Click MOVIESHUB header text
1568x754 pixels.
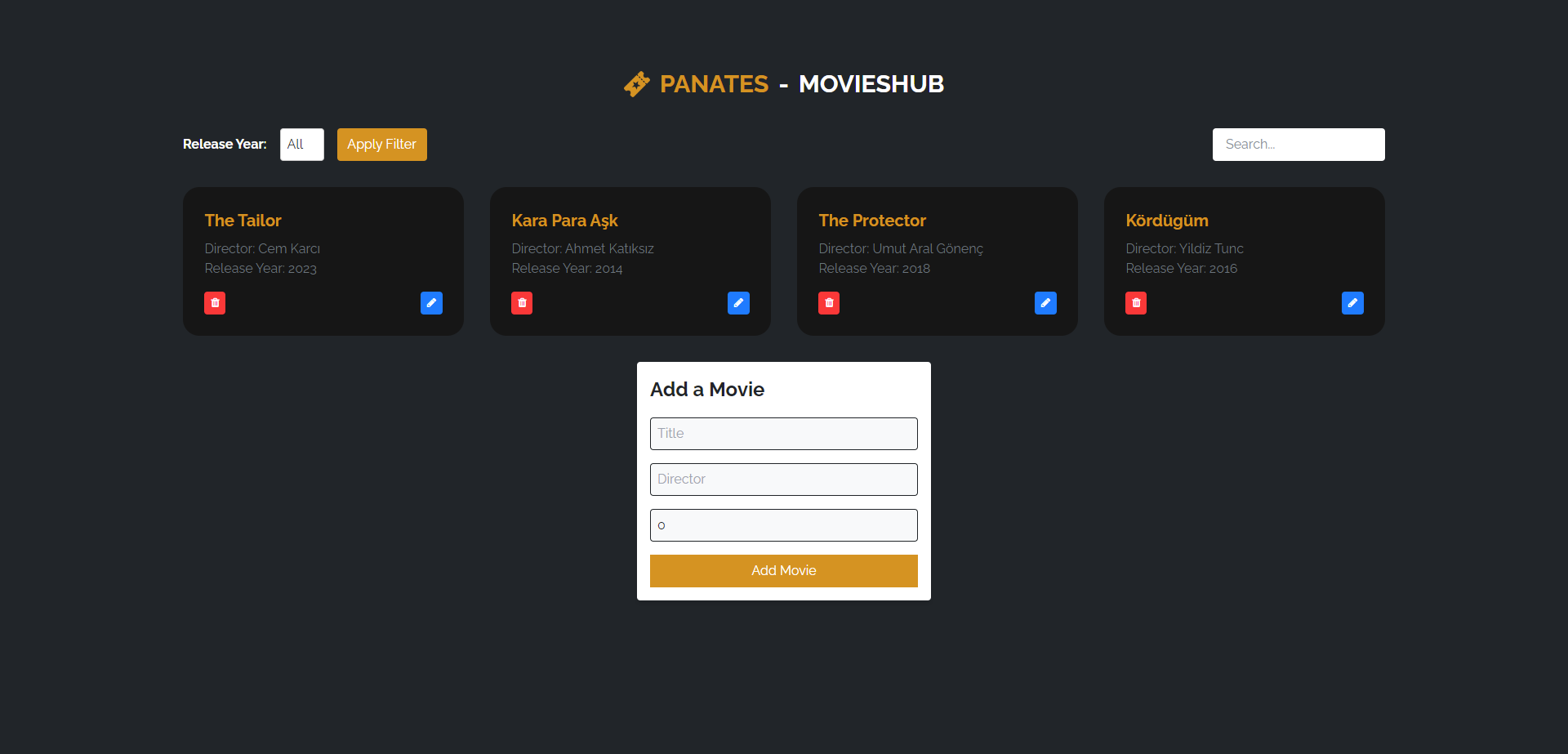pos(871,84)
